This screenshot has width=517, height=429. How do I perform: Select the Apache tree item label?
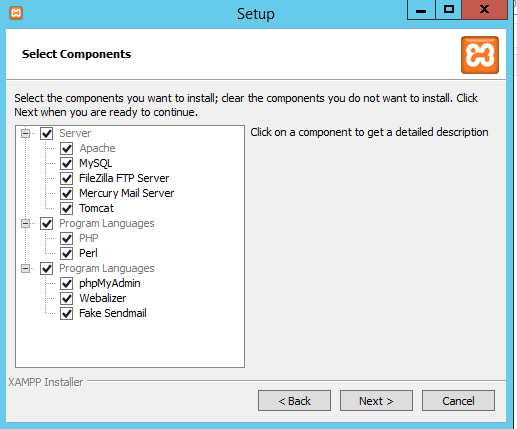tap(97, 148)
